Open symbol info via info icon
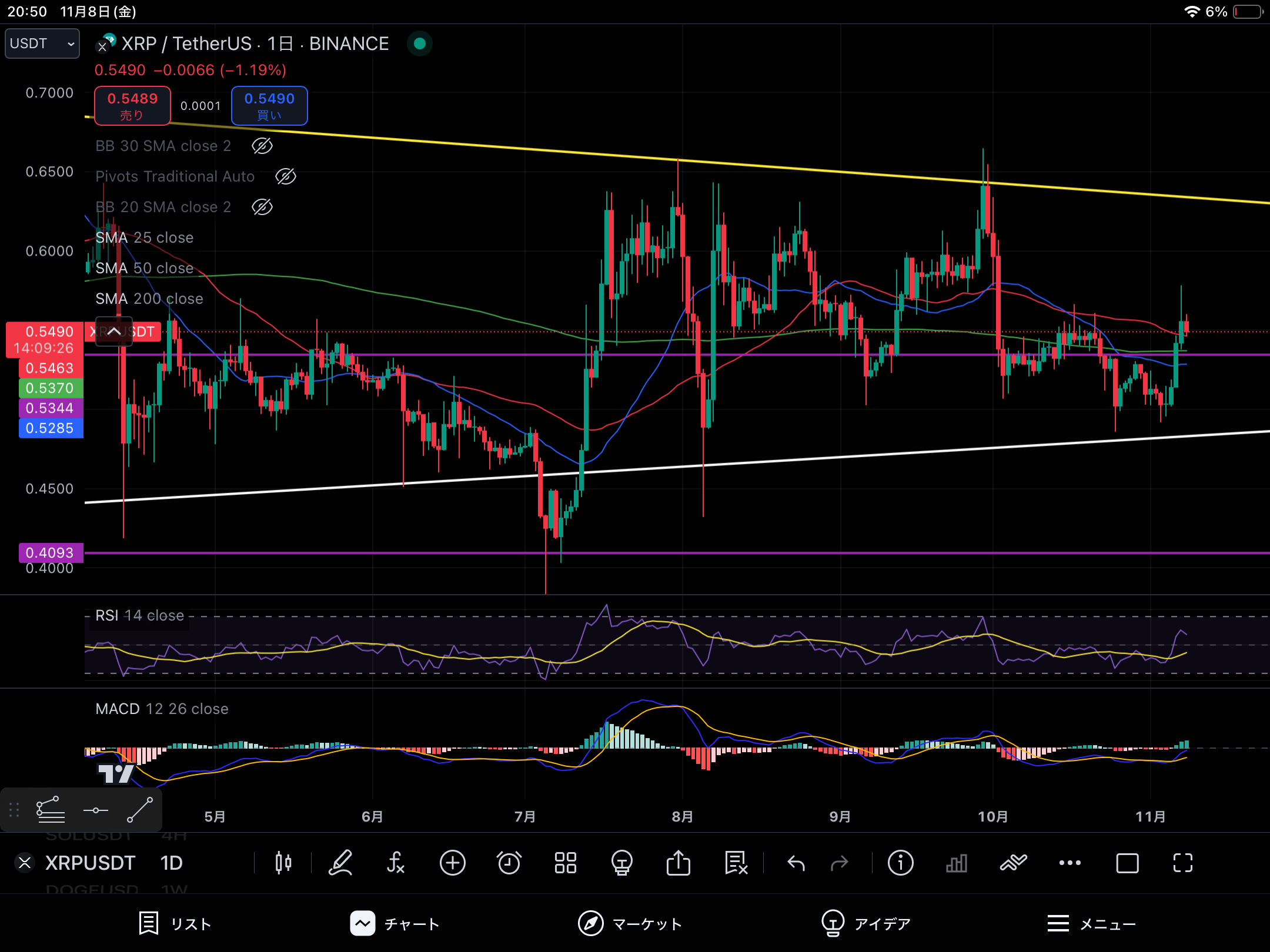The image size is (1270, 952). coord(900,863)
